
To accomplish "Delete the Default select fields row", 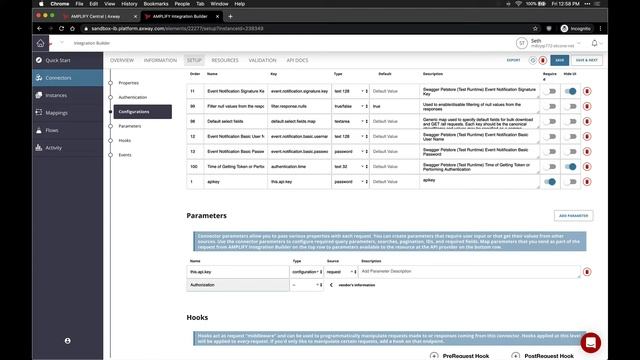I will coord(587,122).
